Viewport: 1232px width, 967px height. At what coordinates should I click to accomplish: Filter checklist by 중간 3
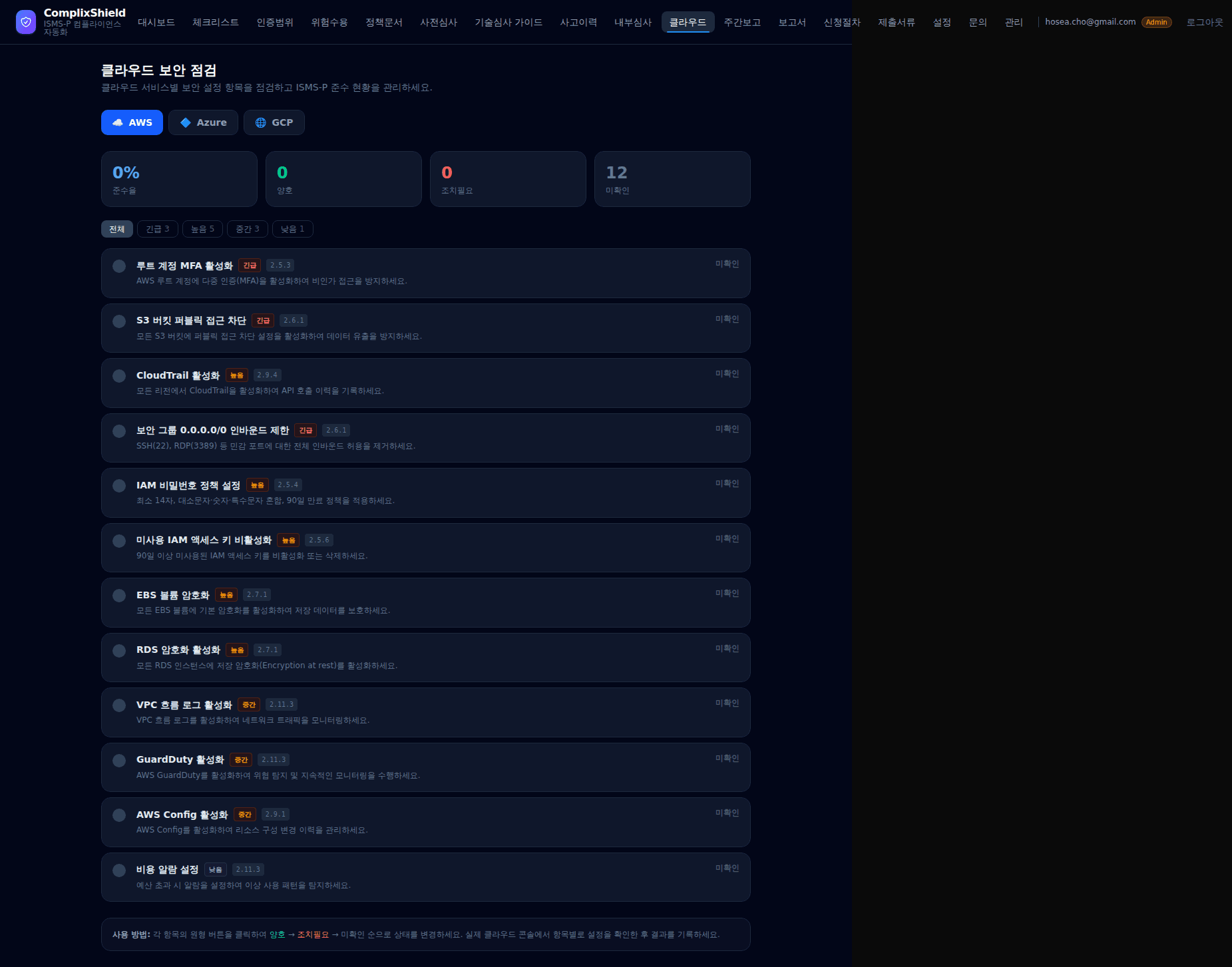click(x=248, y=229)
